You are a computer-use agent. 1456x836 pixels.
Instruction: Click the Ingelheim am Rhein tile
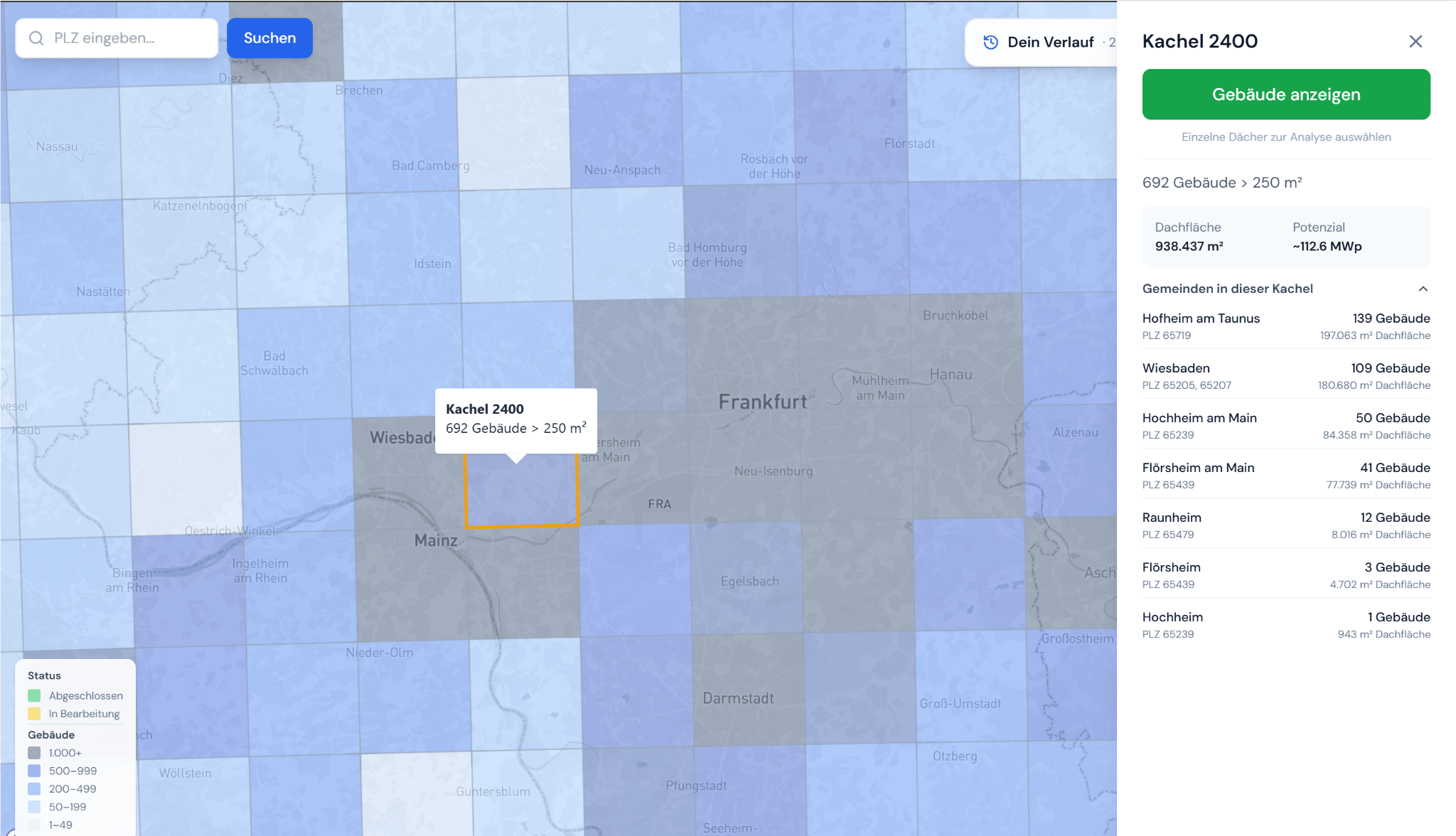coord(299,589)
